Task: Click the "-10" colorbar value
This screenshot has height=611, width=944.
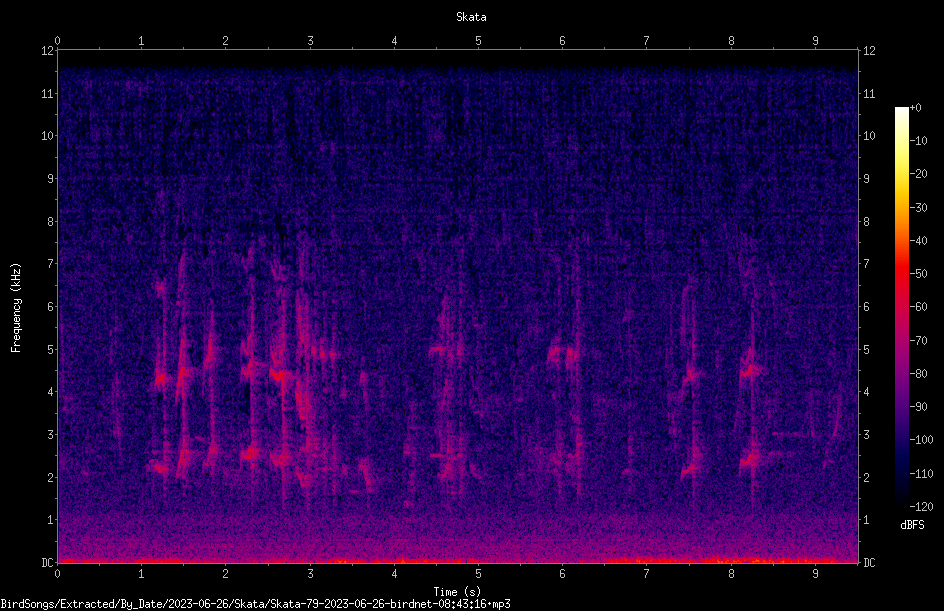Action: pos(918,141)
